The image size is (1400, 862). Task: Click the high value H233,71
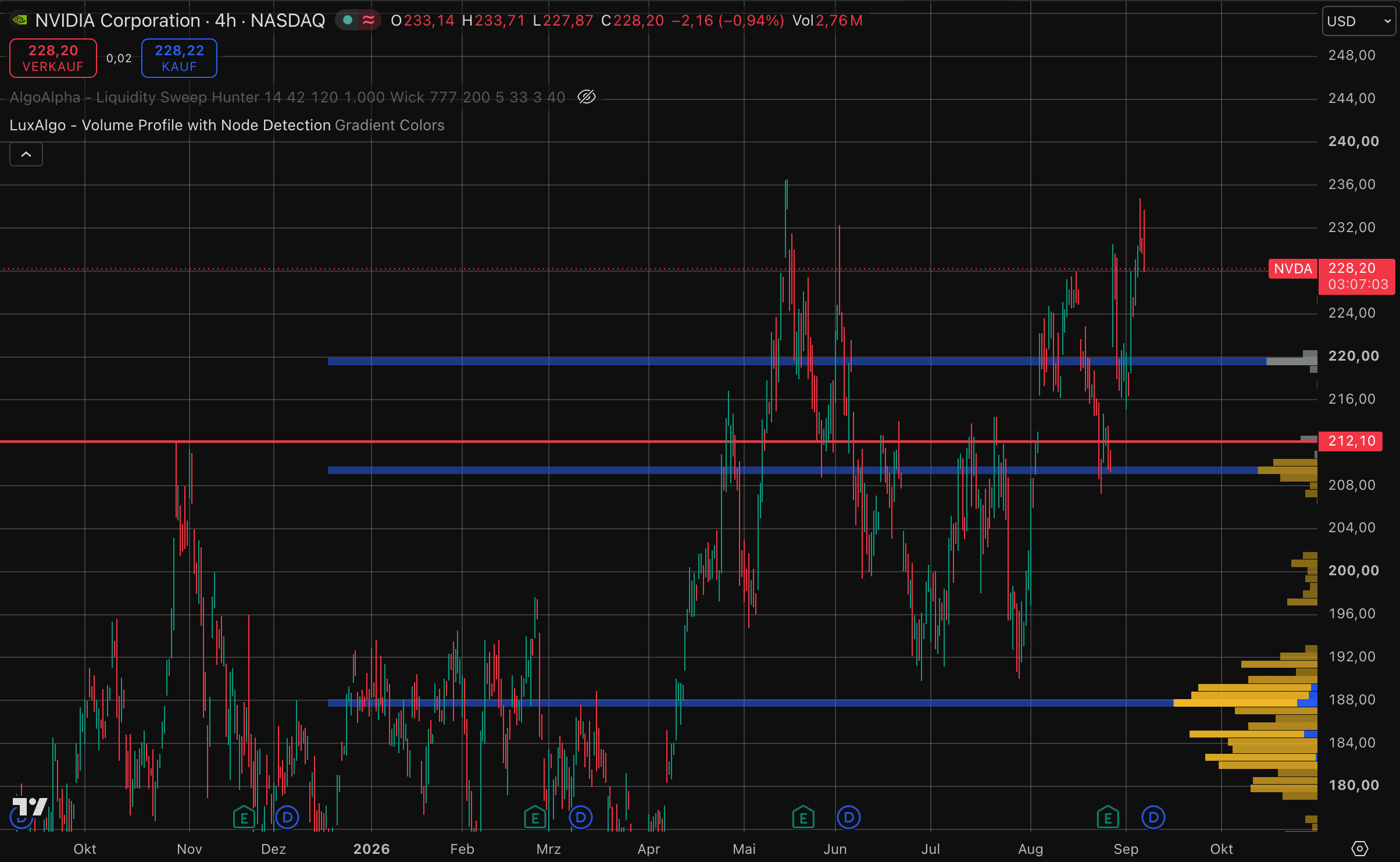(494, 21)
